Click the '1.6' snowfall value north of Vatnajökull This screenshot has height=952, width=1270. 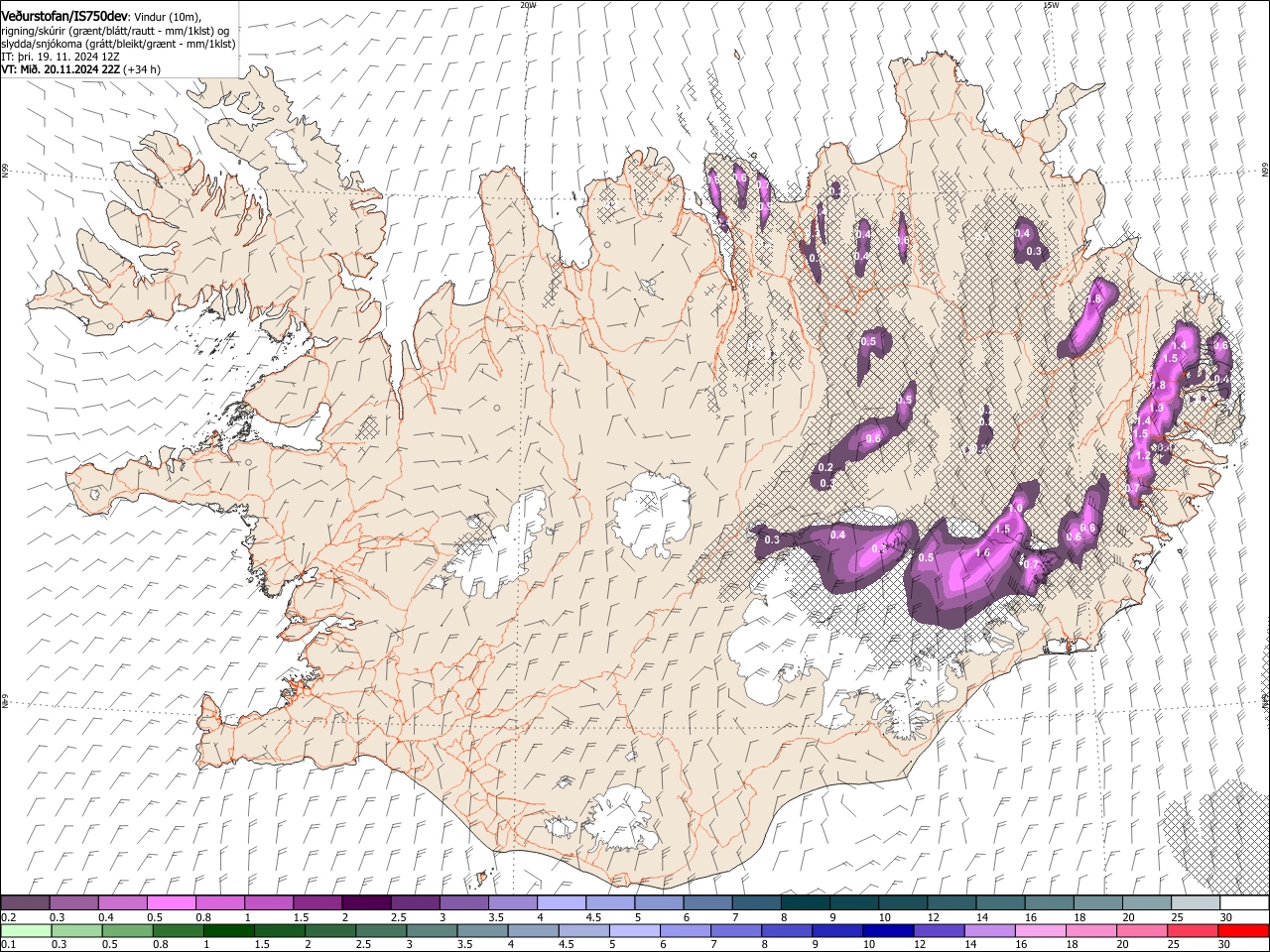983,553
